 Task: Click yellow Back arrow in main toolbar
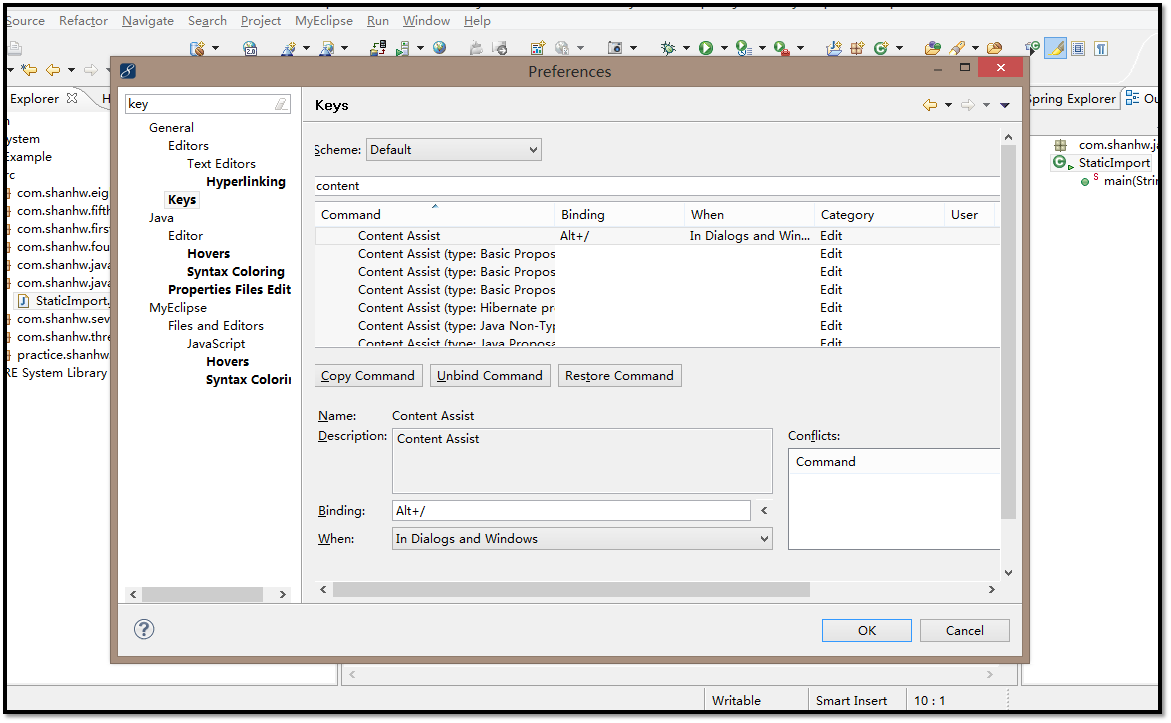click(53, 70)
